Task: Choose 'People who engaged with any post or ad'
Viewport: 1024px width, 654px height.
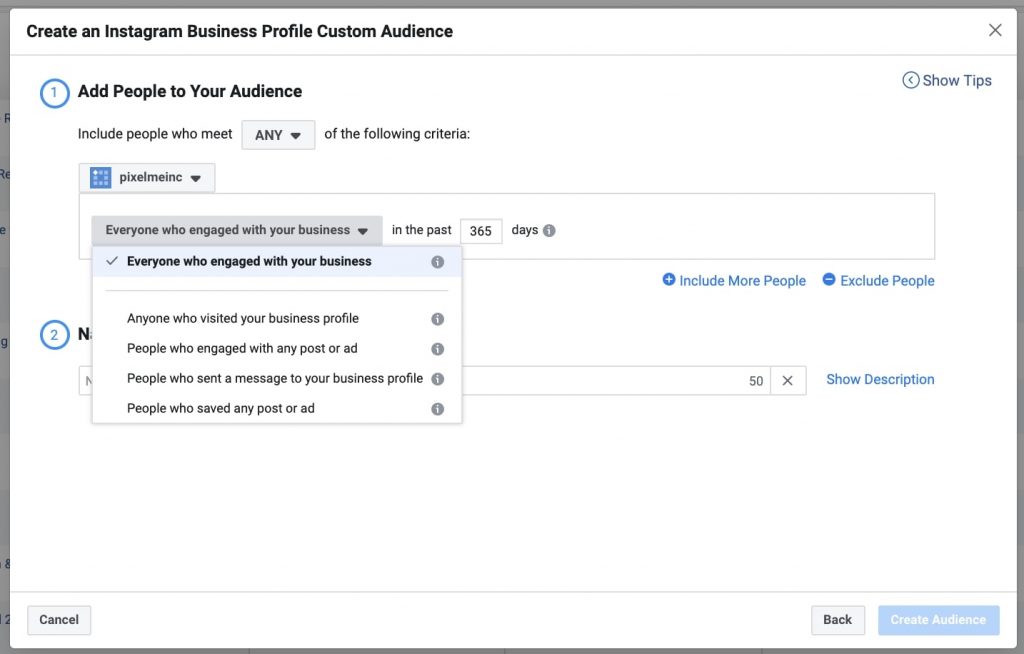Action: 242,349
